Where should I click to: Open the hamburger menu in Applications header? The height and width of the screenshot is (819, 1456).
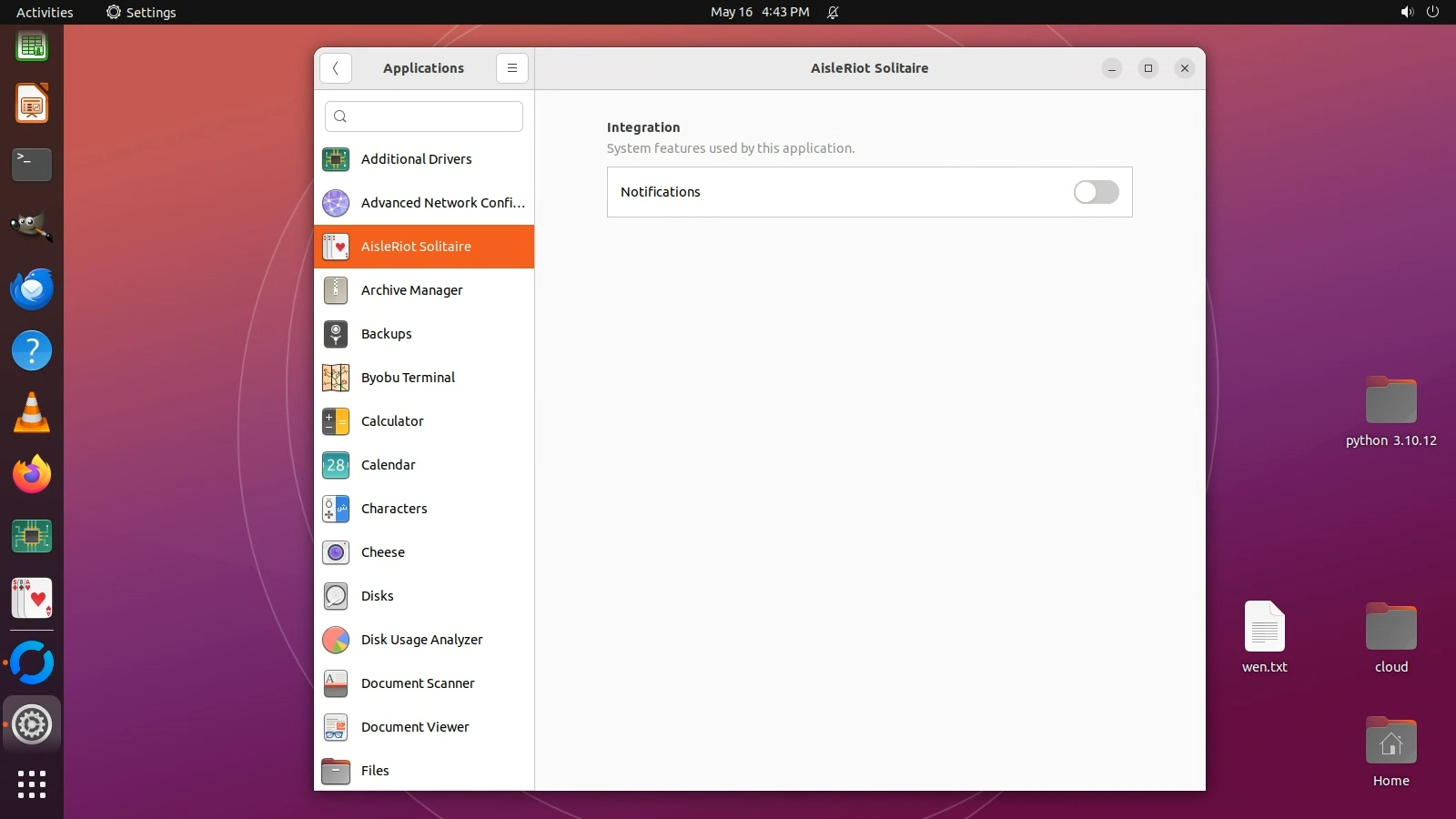pyautogui.click(x=512, y=68)
